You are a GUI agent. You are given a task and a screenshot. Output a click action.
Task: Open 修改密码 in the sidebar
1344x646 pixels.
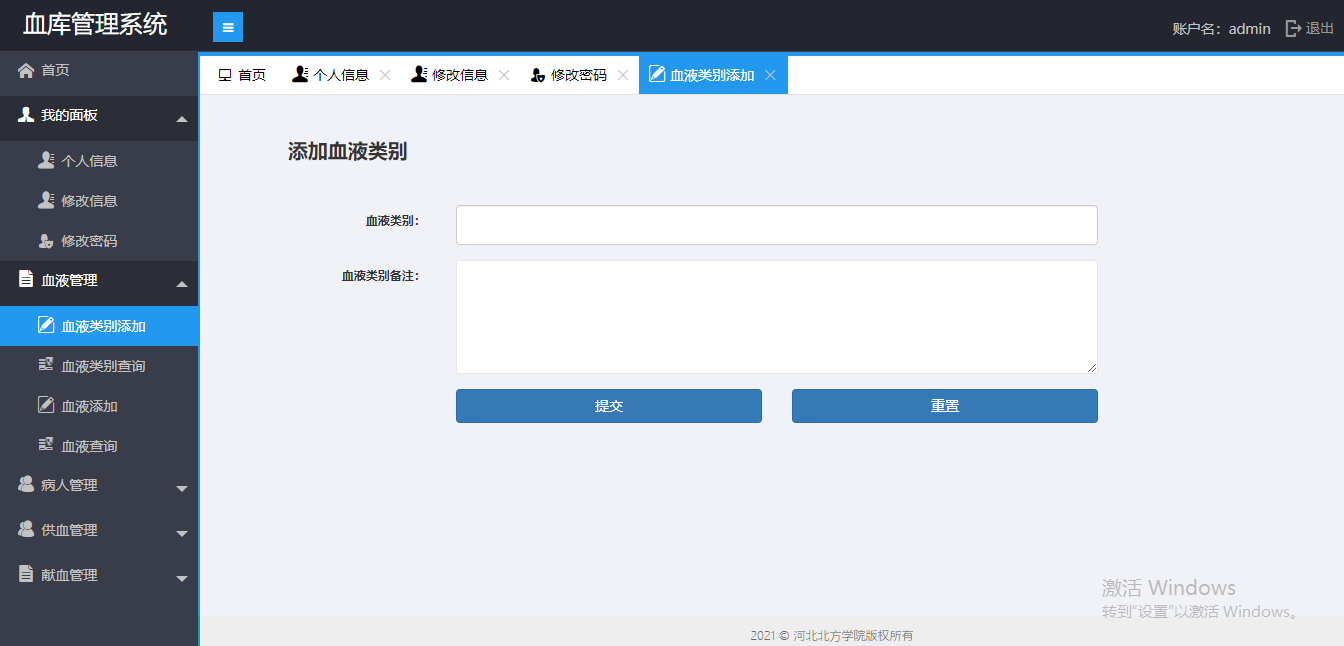point(99,241)
